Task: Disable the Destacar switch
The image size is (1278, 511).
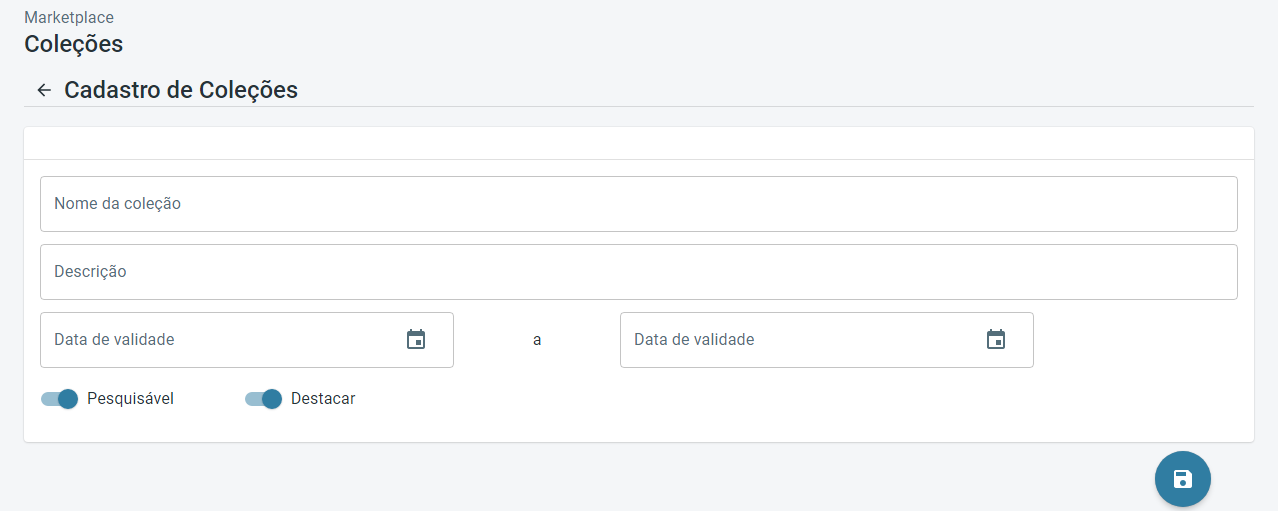Action: click(x=264, y=399)
